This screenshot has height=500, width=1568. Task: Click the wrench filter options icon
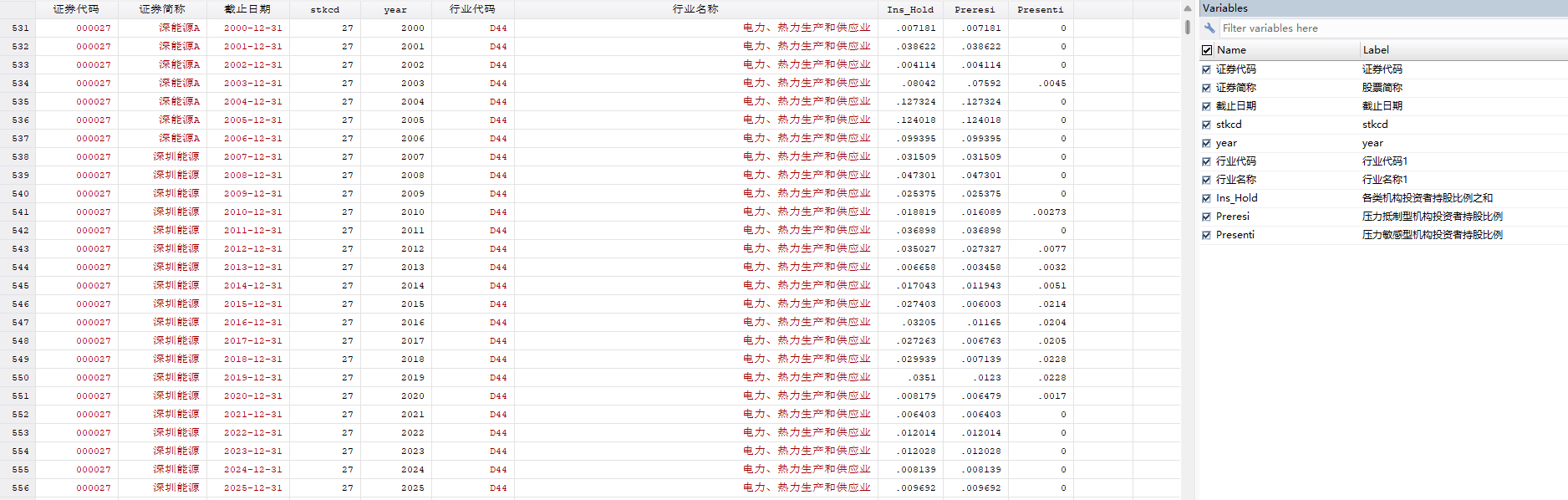[1209, 28]
